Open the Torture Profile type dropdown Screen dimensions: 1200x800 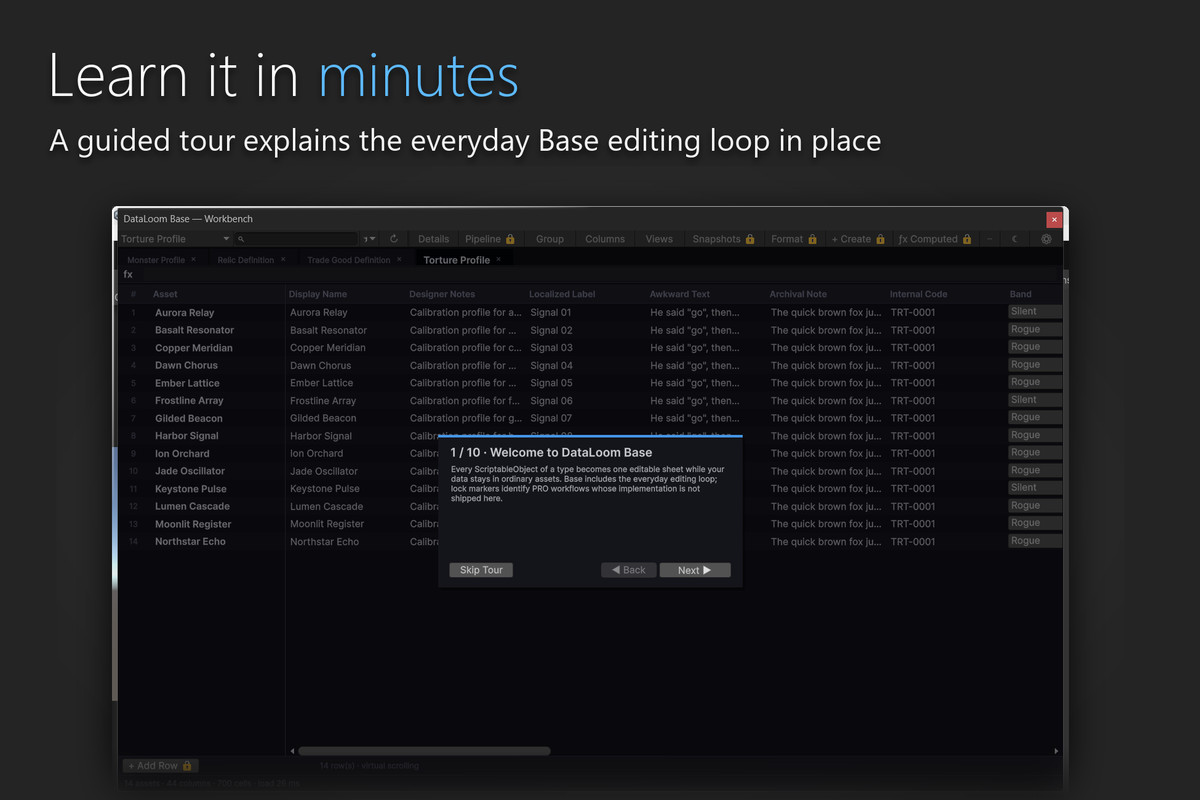(x=175, y=239)
